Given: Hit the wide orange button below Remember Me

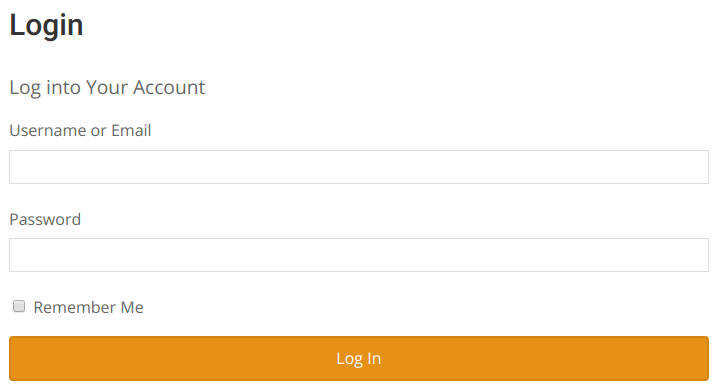Looking at the screenshot, I should click(359, 359).
